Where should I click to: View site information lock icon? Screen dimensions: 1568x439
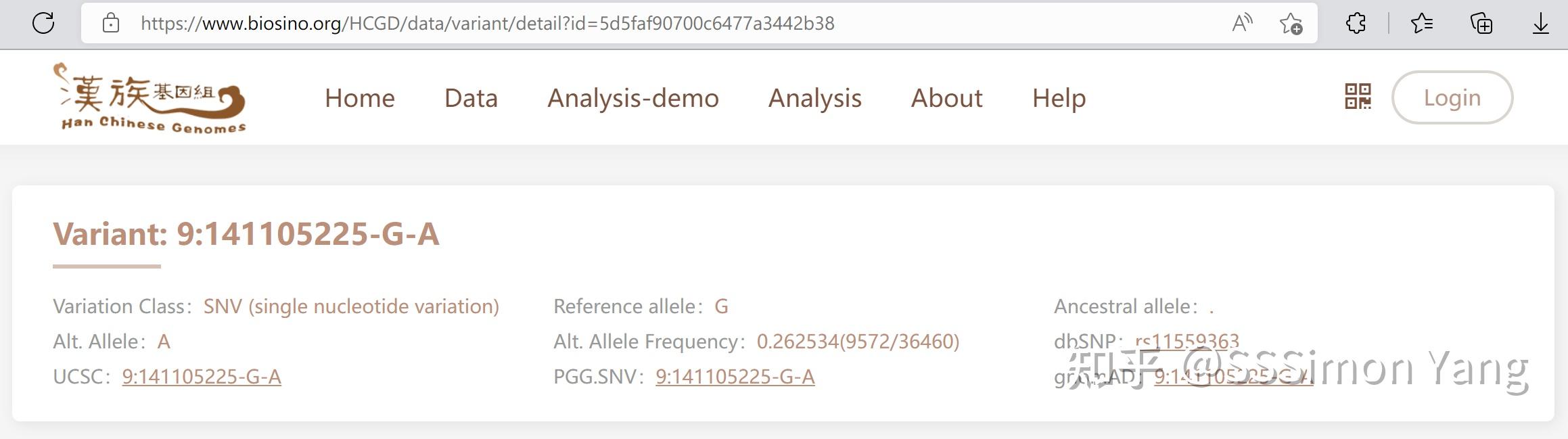point(111,24)
